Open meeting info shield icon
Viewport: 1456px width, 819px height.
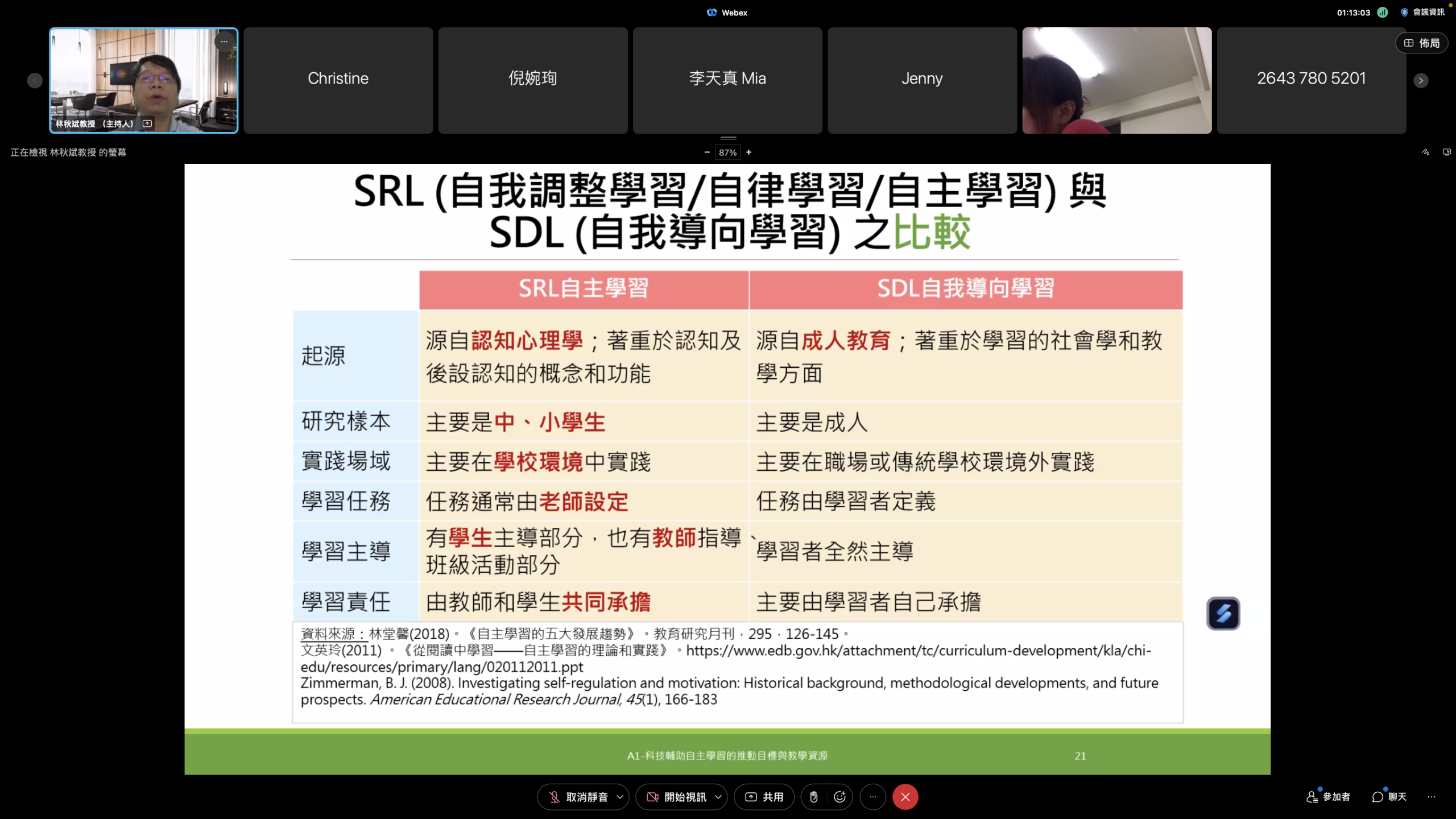click(1404, 13)
